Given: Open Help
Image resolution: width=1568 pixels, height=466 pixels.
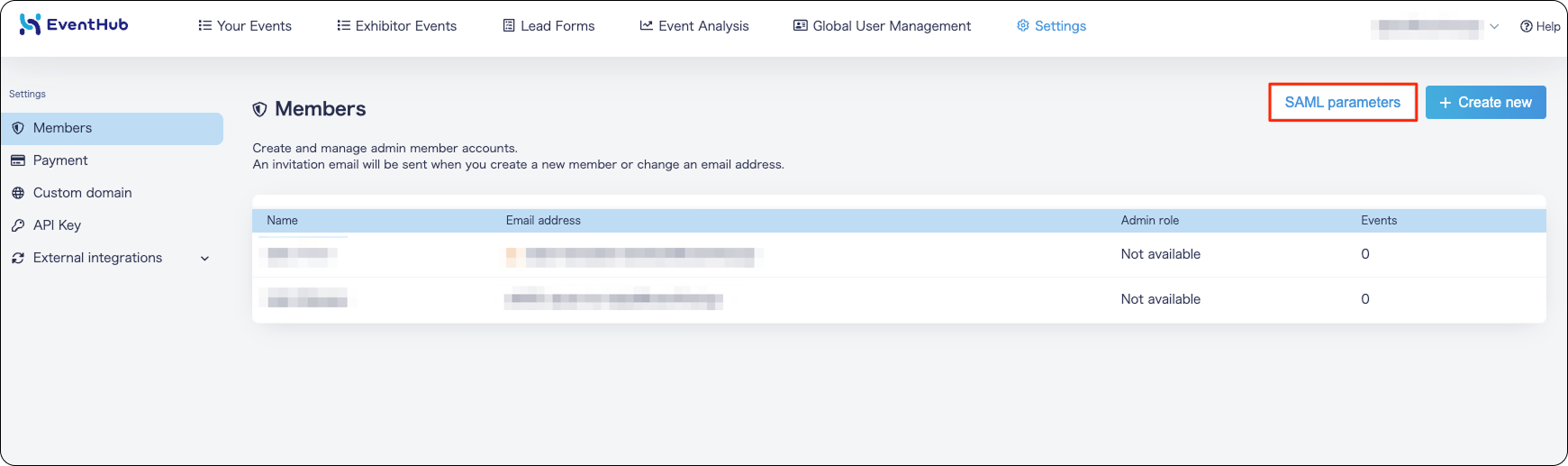Looking at the screenshot, I should (x=1540, y=27).
